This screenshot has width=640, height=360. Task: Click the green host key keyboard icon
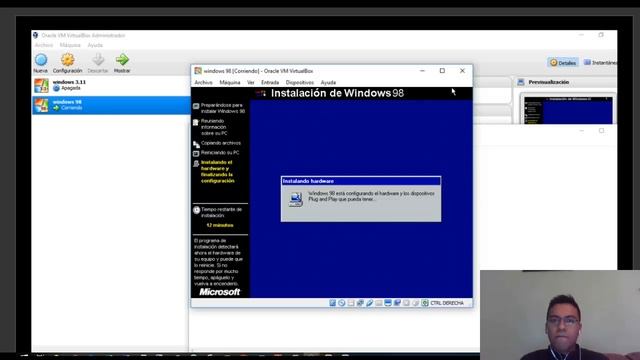(425, 303)
